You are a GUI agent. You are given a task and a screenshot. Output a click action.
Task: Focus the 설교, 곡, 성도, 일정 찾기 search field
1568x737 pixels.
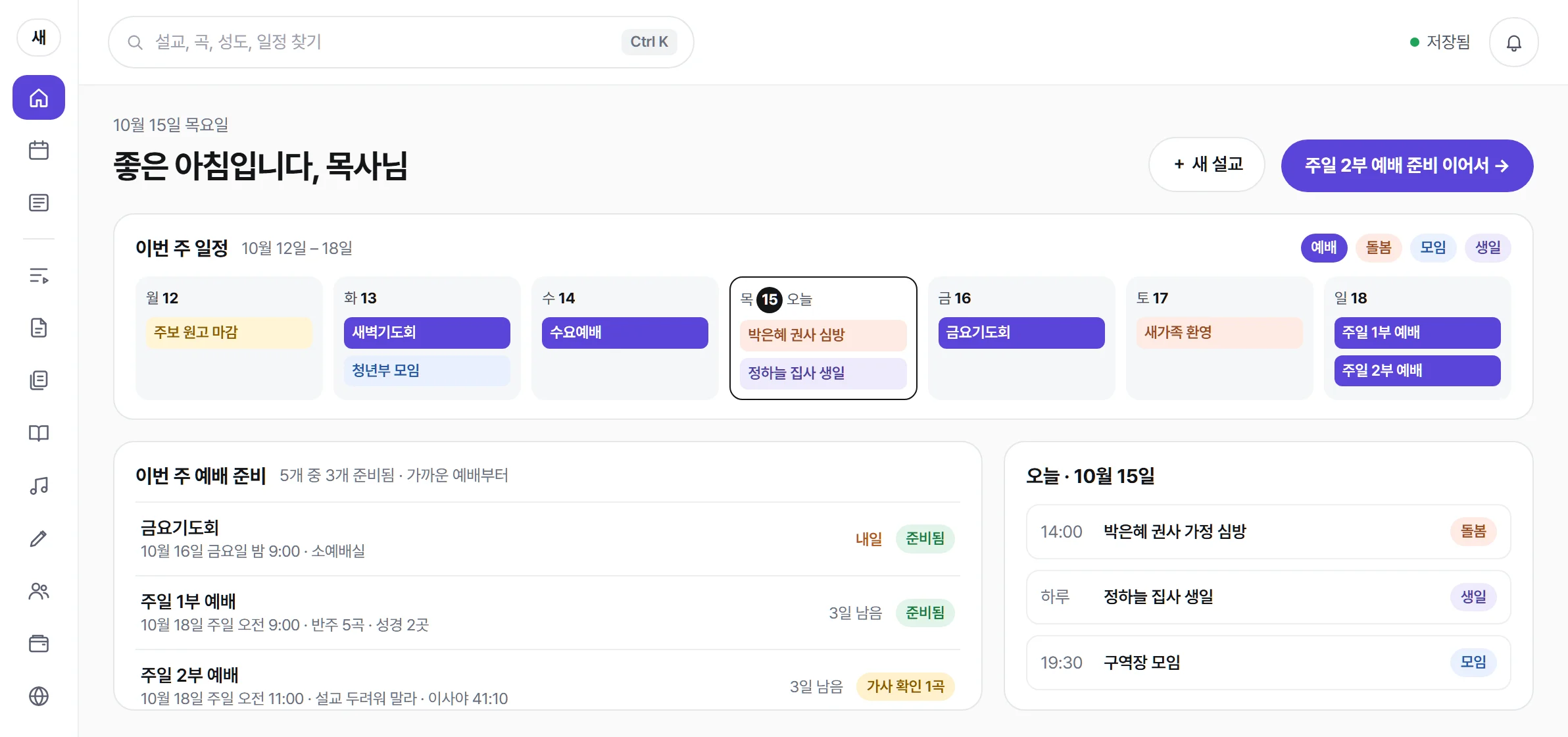pyautogui.click(x=401, y=42)
